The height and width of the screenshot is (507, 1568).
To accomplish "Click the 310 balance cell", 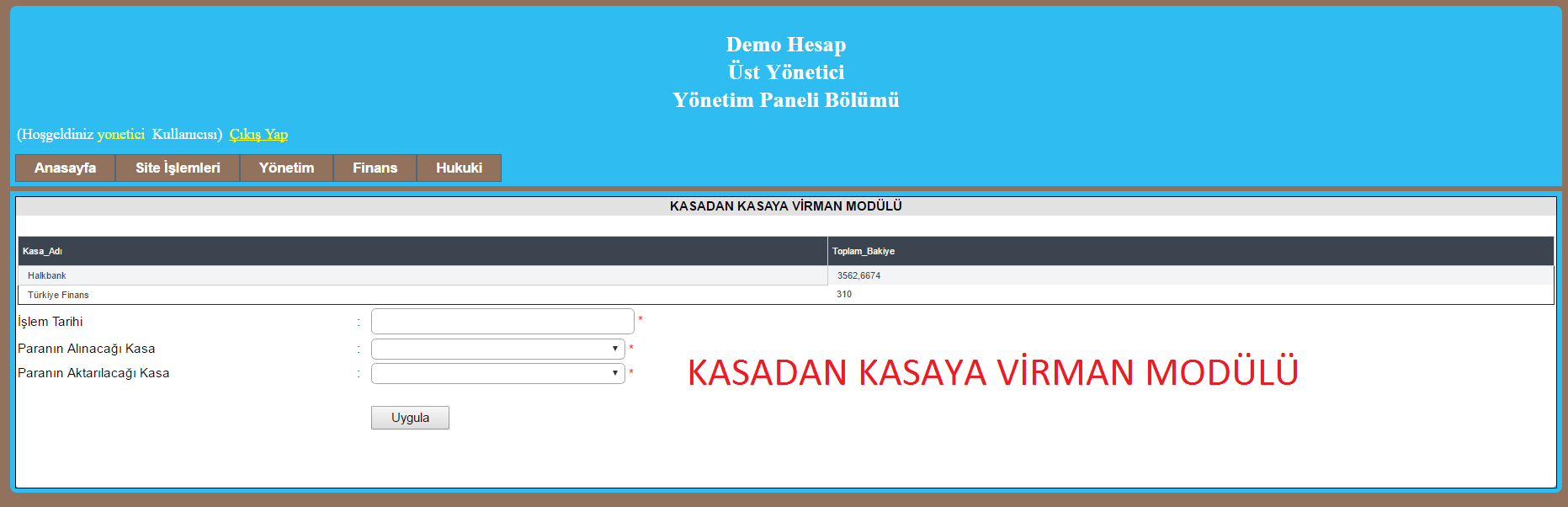I will tap(844, 295).
